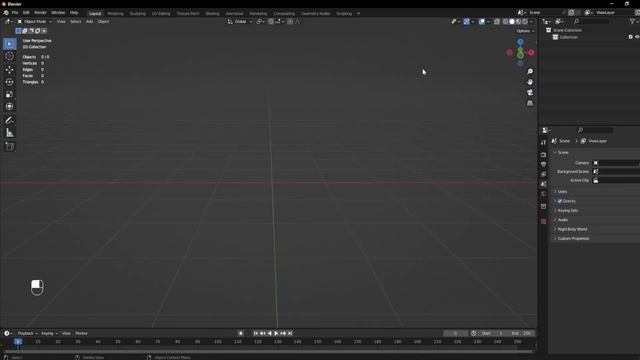Open the Render menu
The height and width of the screenshot is (360, 640).
coord(40,13)
